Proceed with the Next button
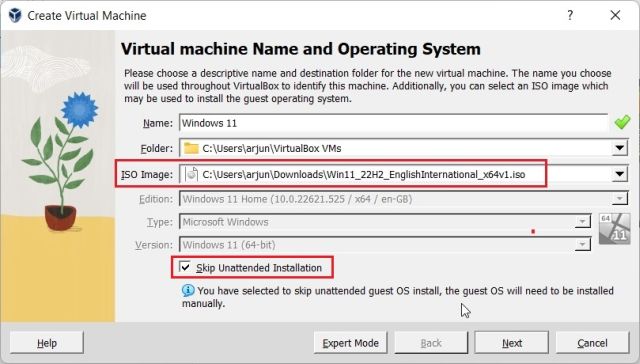This screenshot has width=640, height=364. pyautogui.click(x=511, y=343)
